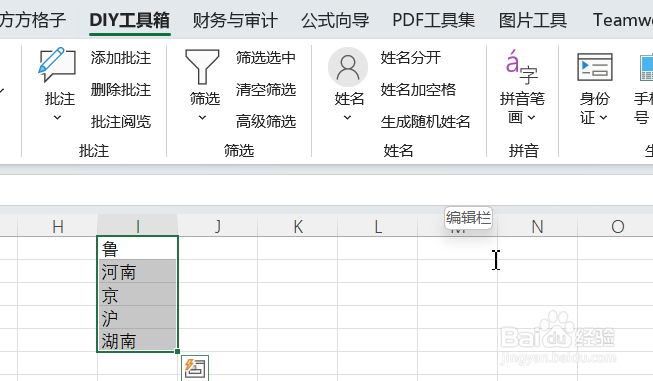Image resolution: width=653 pixels, height=381 pixels.
Task: Click 姓名分开 button
Action: point(411,58)
